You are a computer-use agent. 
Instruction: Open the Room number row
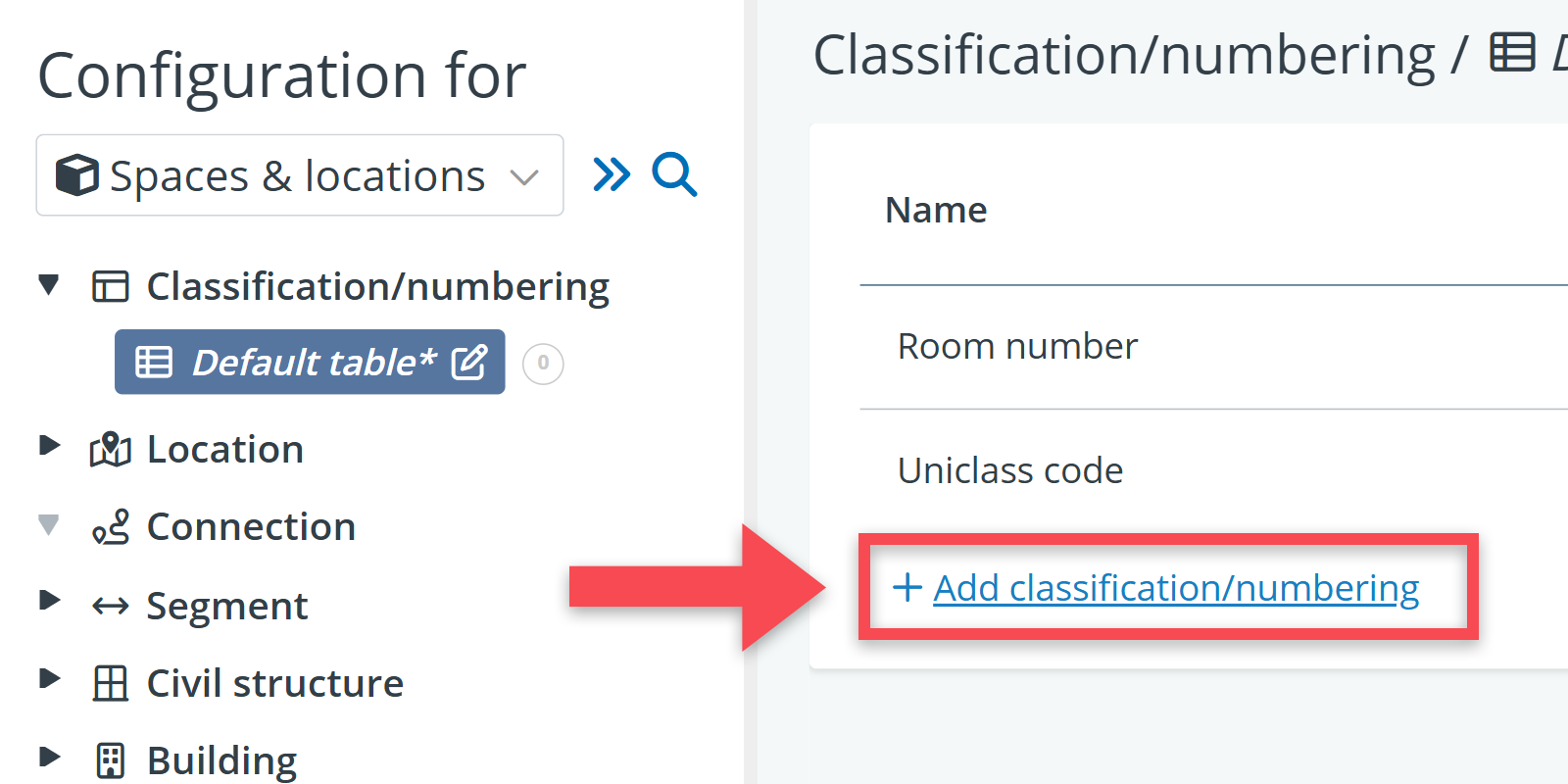click(x=1017, y=346)
